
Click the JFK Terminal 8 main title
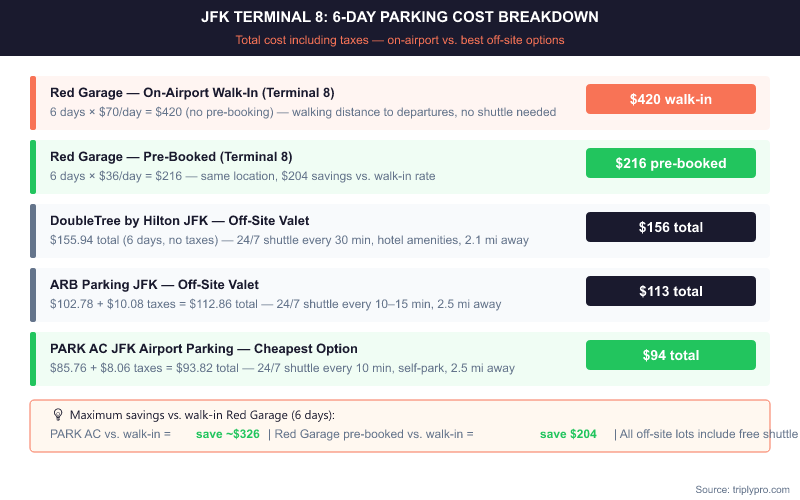pyautogui.click(x=400, y=18)
